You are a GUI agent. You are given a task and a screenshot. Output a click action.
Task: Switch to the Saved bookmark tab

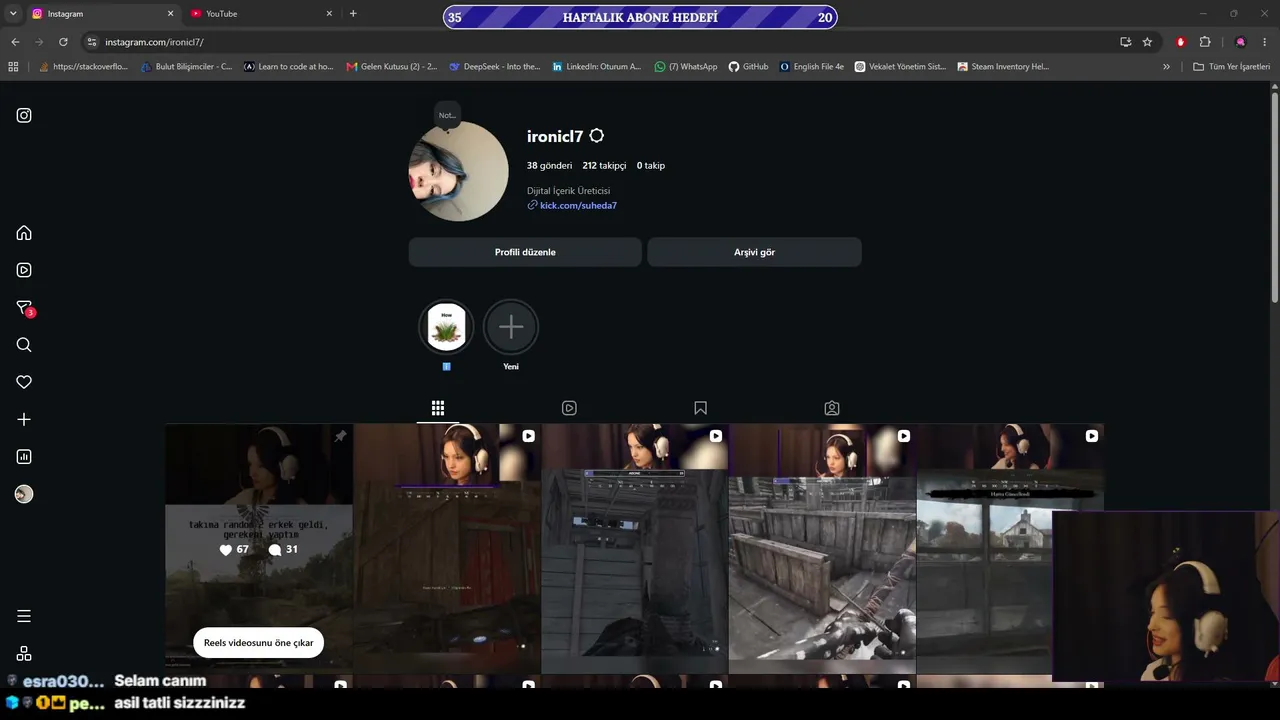pyautogui.click(x=700, y=408)
